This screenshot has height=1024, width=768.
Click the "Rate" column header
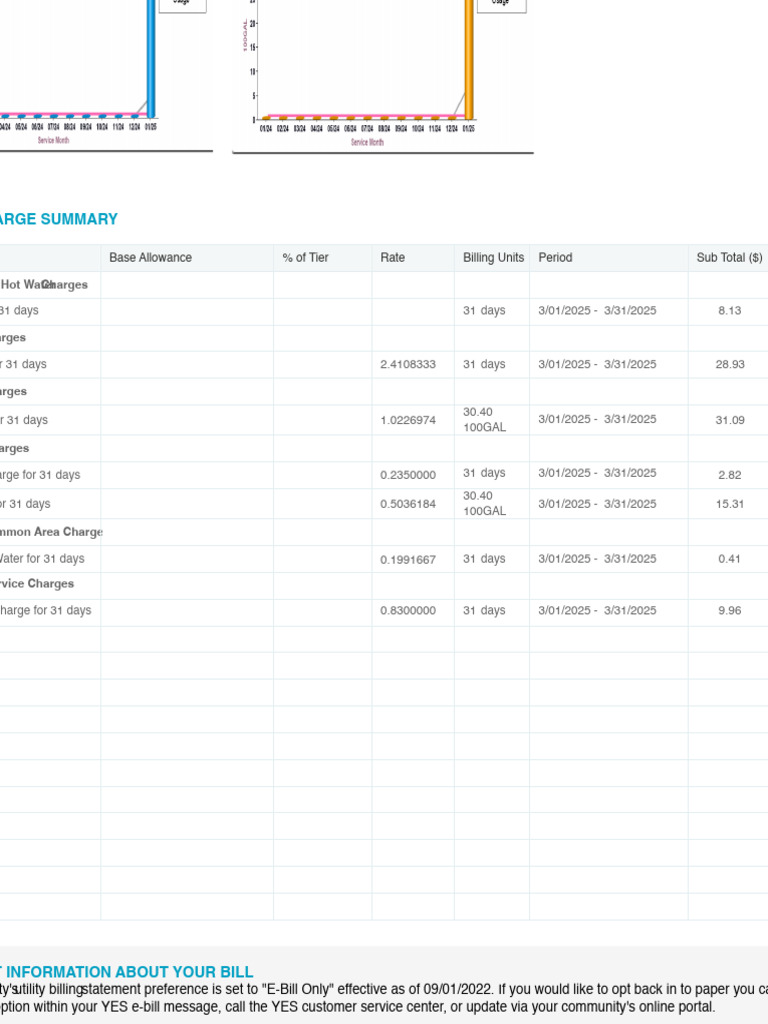tap(392, 257)
